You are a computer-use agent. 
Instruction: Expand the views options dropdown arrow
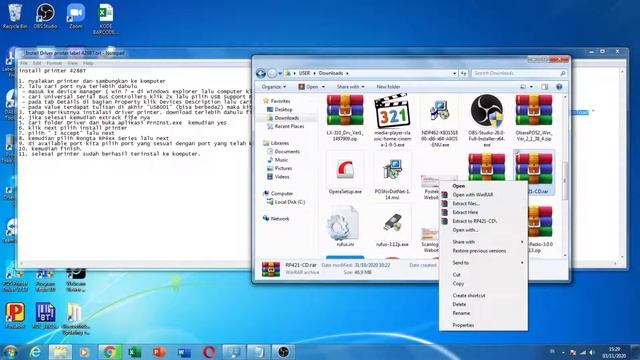pos(531,87)
